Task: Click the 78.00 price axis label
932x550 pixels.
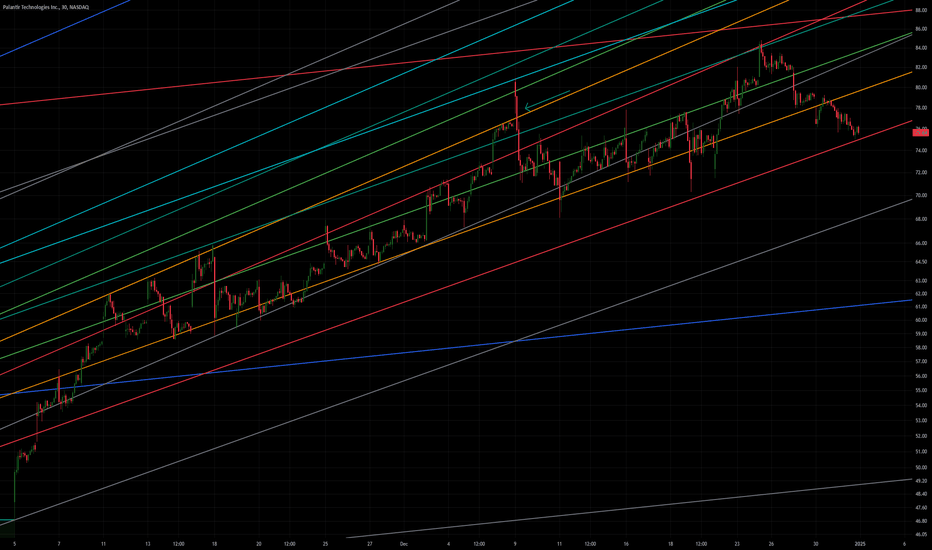Action: [921, 108]
